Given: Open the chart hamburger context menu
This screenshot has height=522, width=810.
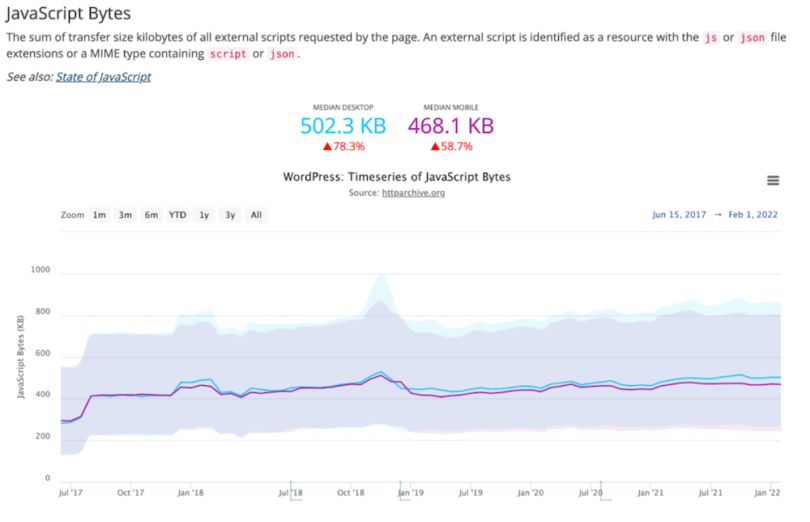Looking at the screenshot, I should tap(773, 180).
